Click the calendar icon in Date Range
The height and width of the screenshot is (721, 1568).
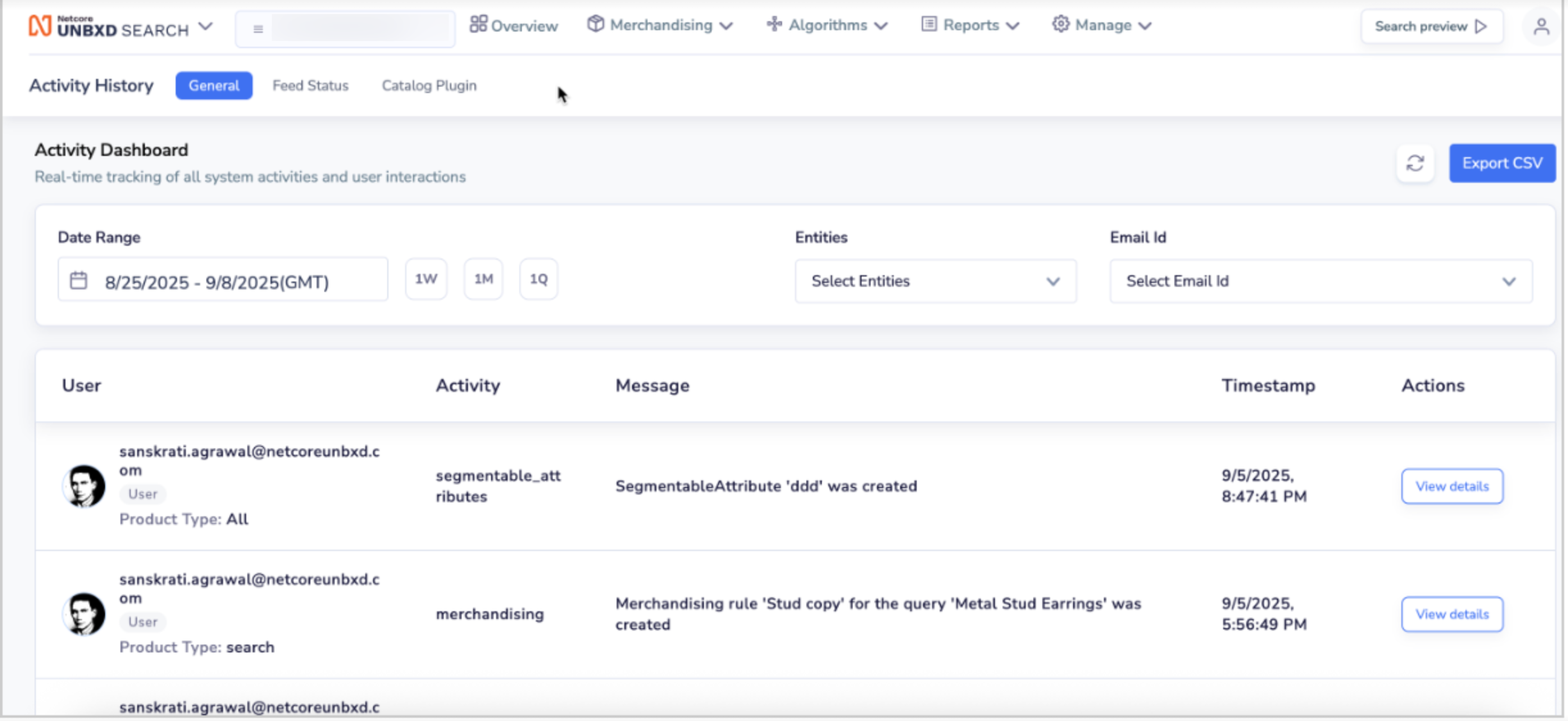coord(79,280)
